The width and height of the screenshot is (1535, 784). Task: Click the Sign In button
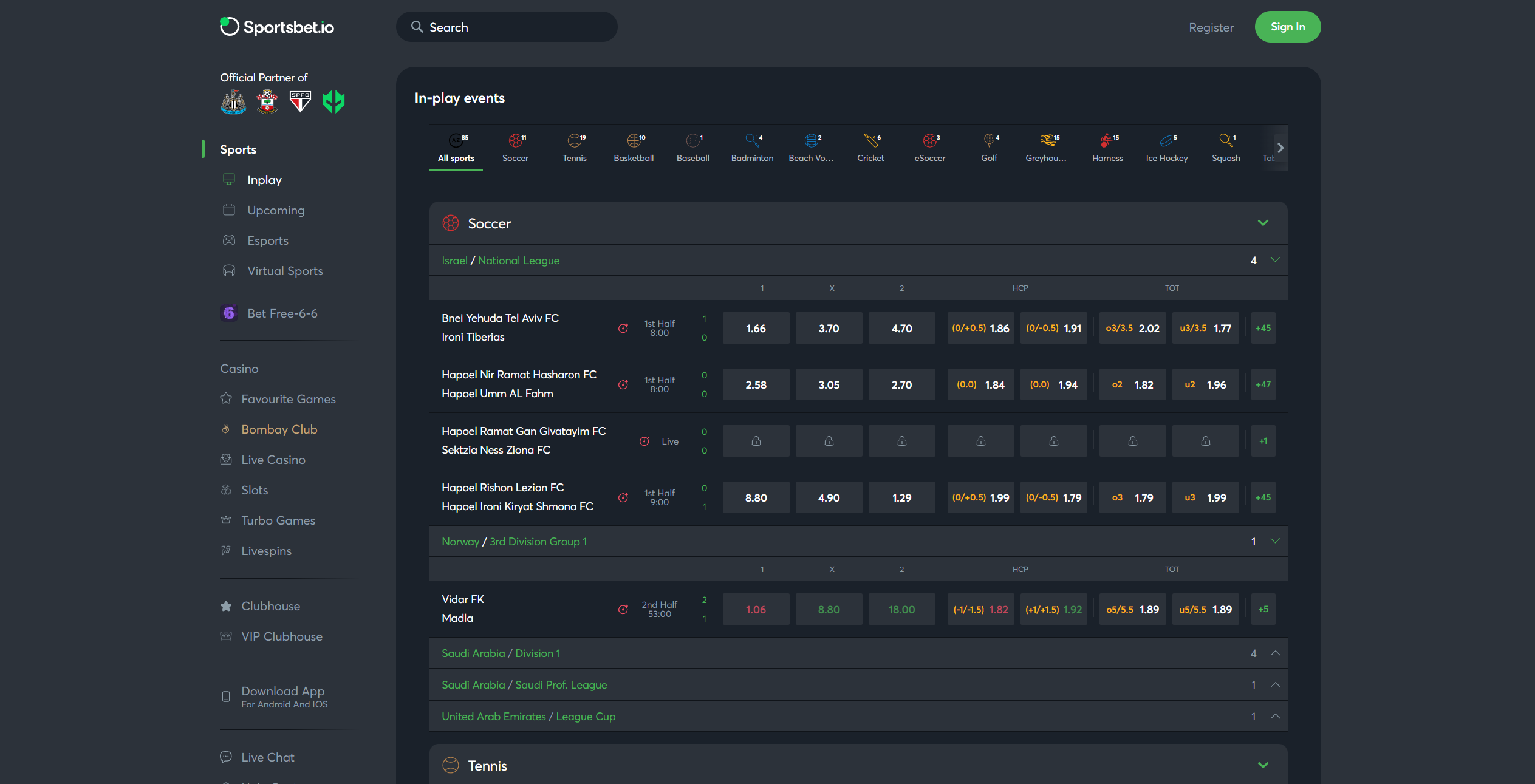point(1288,27)
